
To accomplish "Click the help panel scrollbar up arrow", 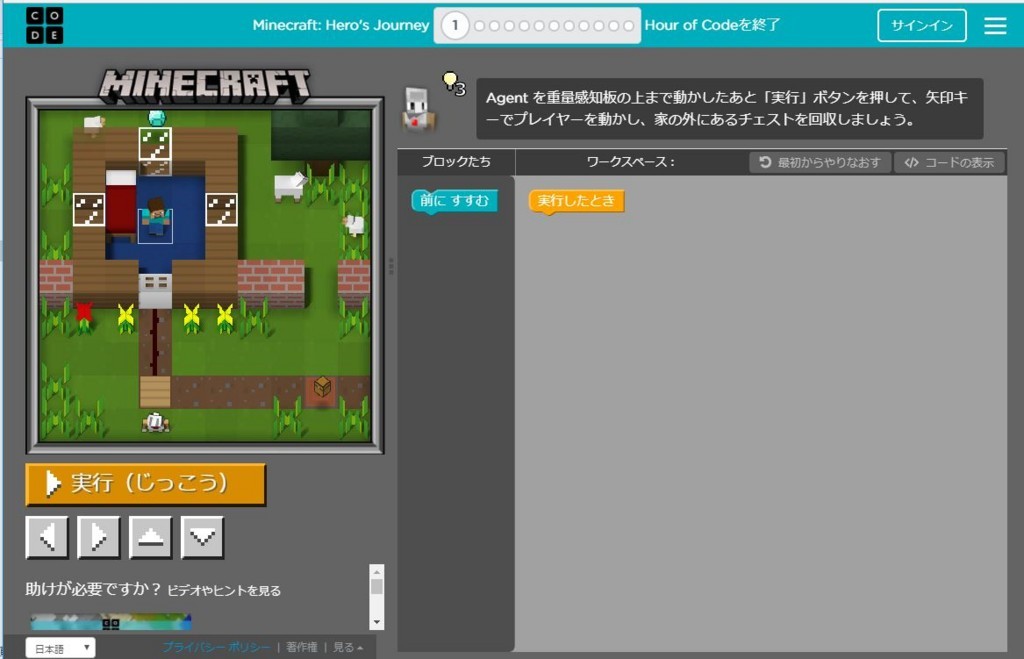I will 376,571.
